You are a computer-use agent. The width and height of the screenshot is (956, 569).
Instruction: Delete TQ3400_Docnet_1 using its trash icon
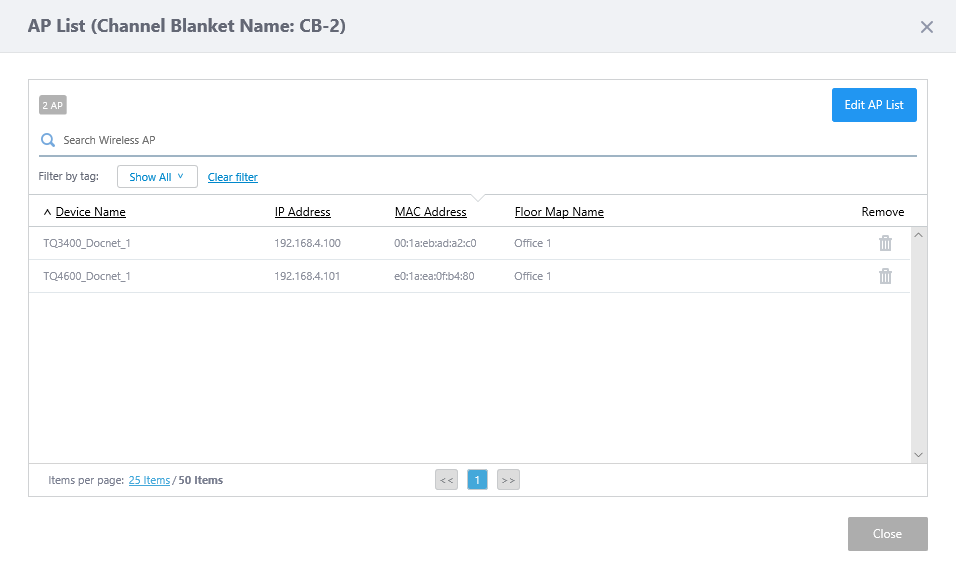point(885,243)
